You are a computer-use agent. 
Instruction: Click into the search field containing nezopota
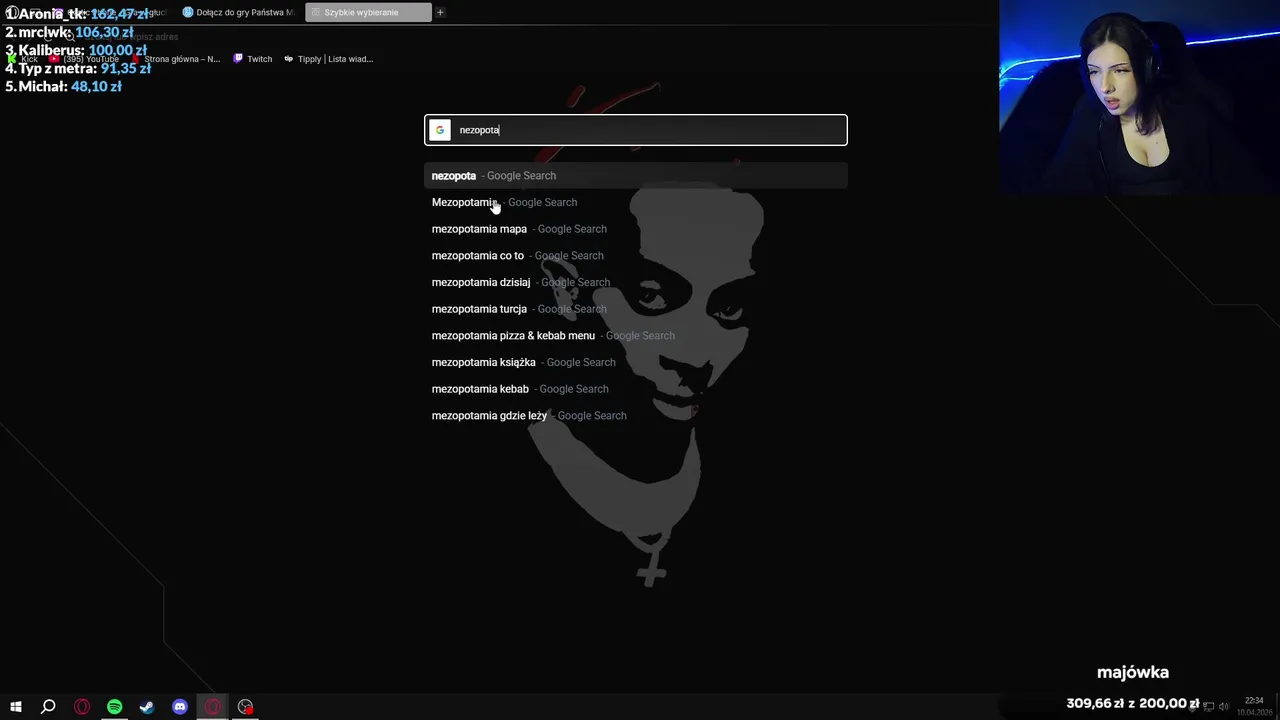[636, 130]
